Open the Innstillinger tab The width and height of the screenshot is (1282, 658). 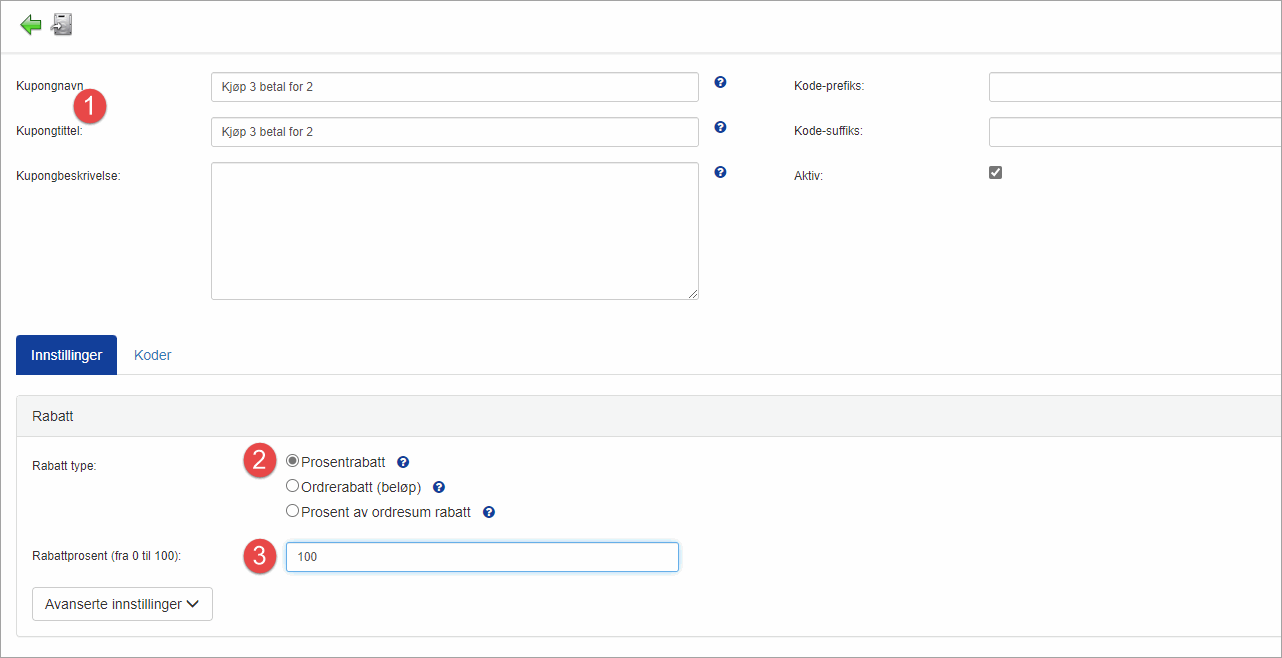pos(67,355)
